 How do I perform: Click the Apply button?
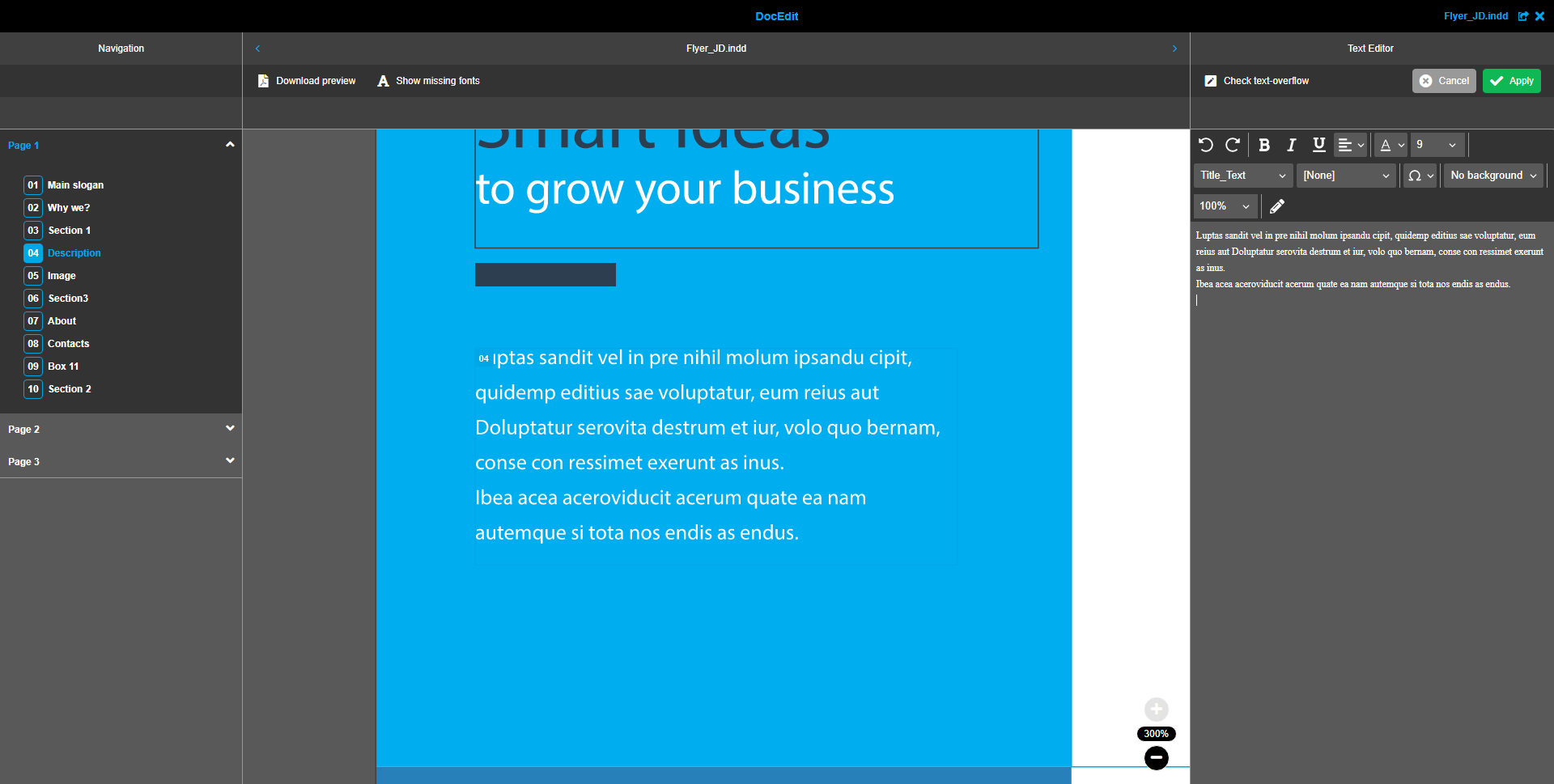click(1511, 80)
